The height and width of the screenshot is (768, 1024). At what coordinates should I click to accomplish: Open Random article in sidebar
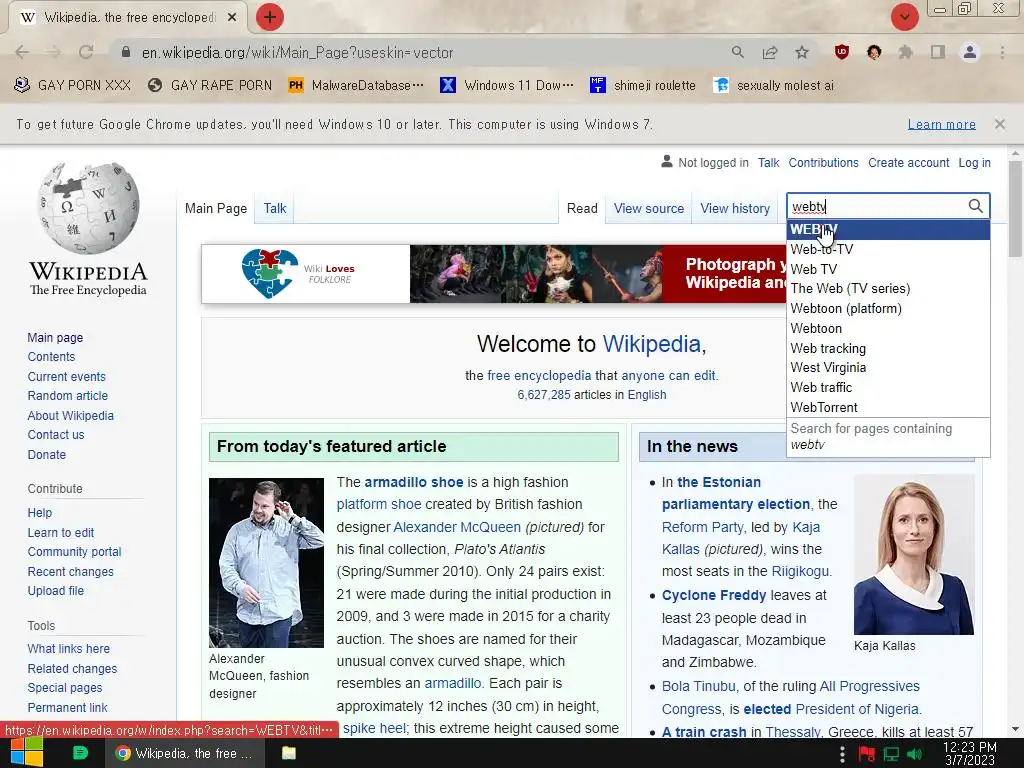tap(67, 396)
